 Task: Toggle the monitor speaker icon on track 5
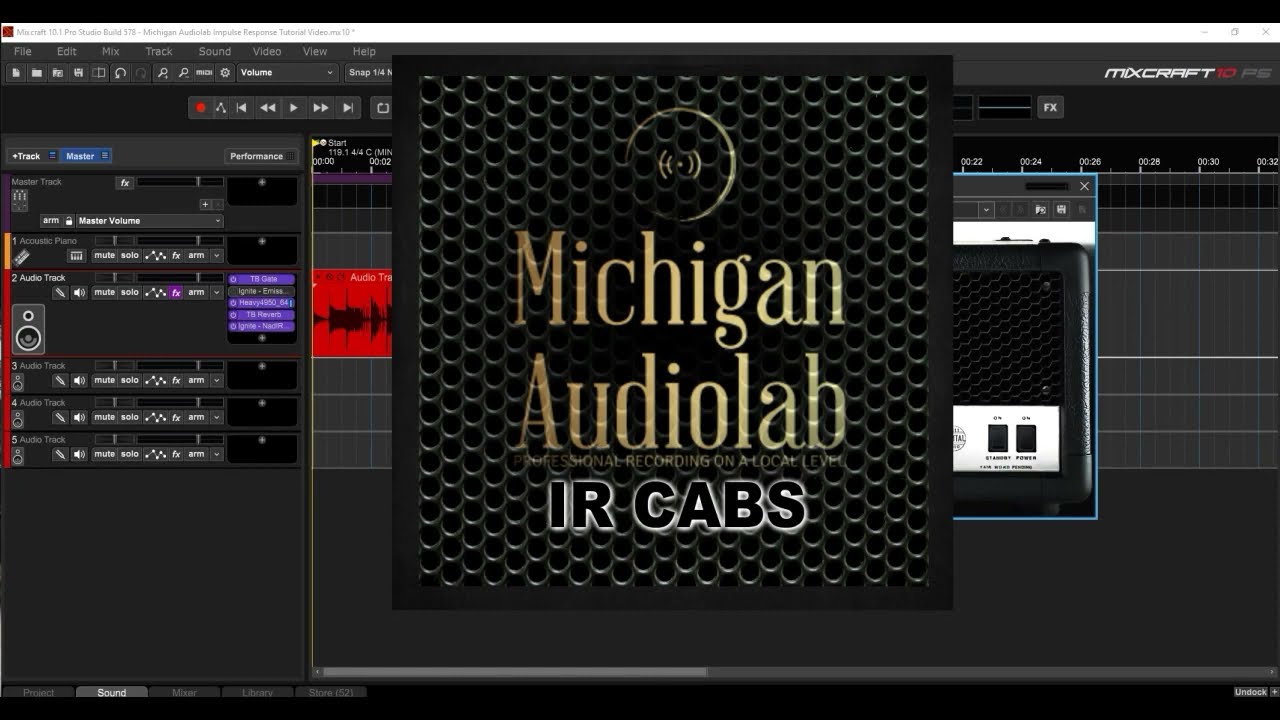click(x=79, y=455)
